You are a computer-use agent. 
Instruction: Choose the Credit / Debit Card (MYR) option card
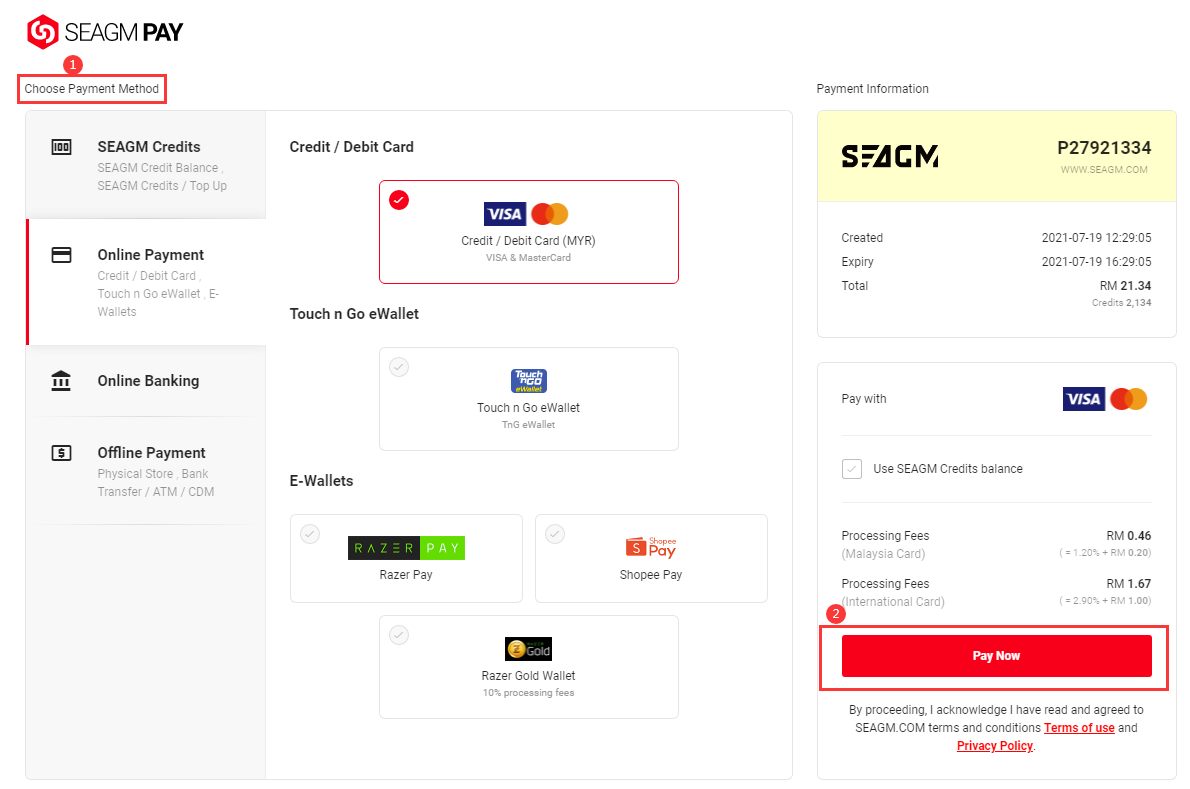pos(529,232)
